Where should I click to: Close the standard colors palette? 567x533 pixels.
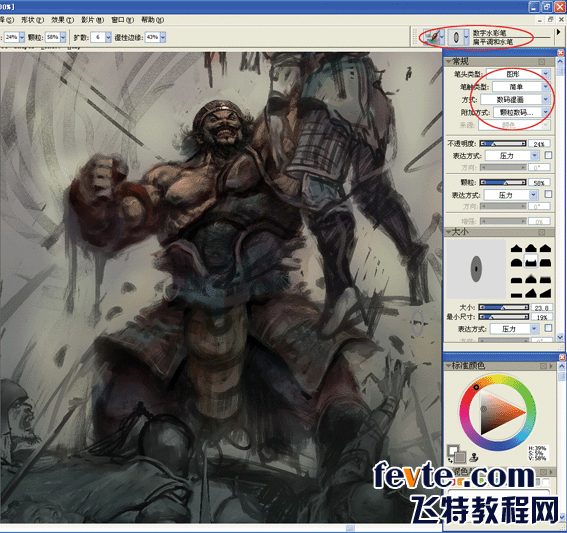coord(561,357)
